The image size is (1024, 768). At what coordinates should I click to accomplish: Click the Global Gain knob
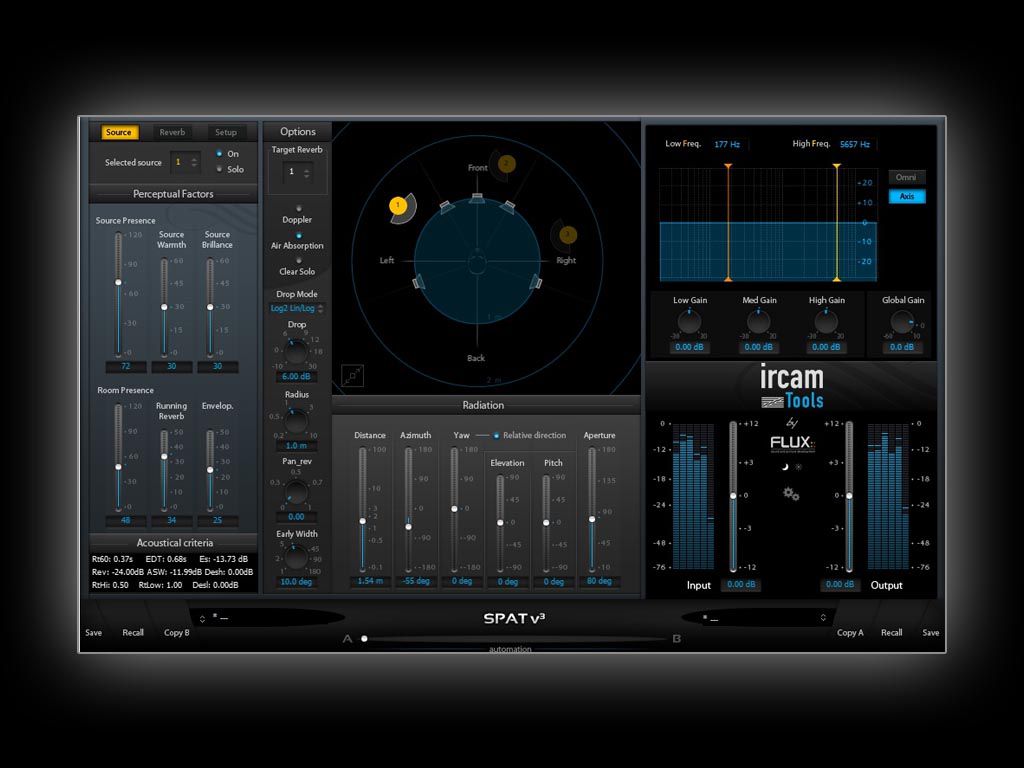pos(902,321)
